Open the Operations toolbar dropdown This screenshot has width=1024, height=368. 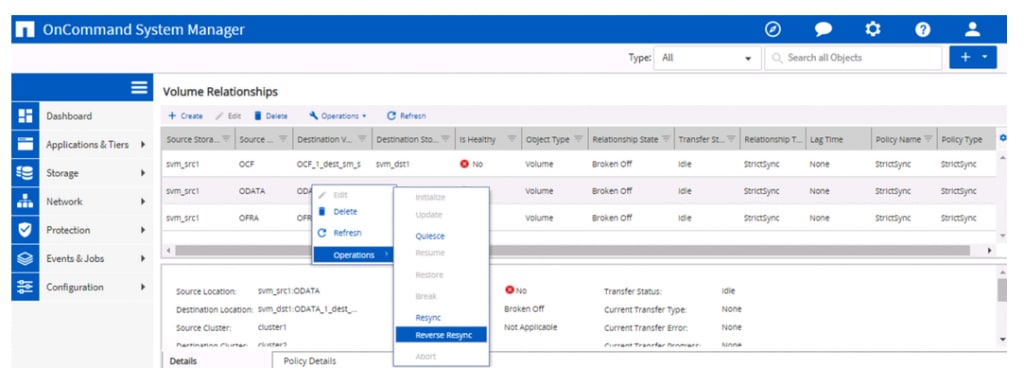[x=338, y=116]
